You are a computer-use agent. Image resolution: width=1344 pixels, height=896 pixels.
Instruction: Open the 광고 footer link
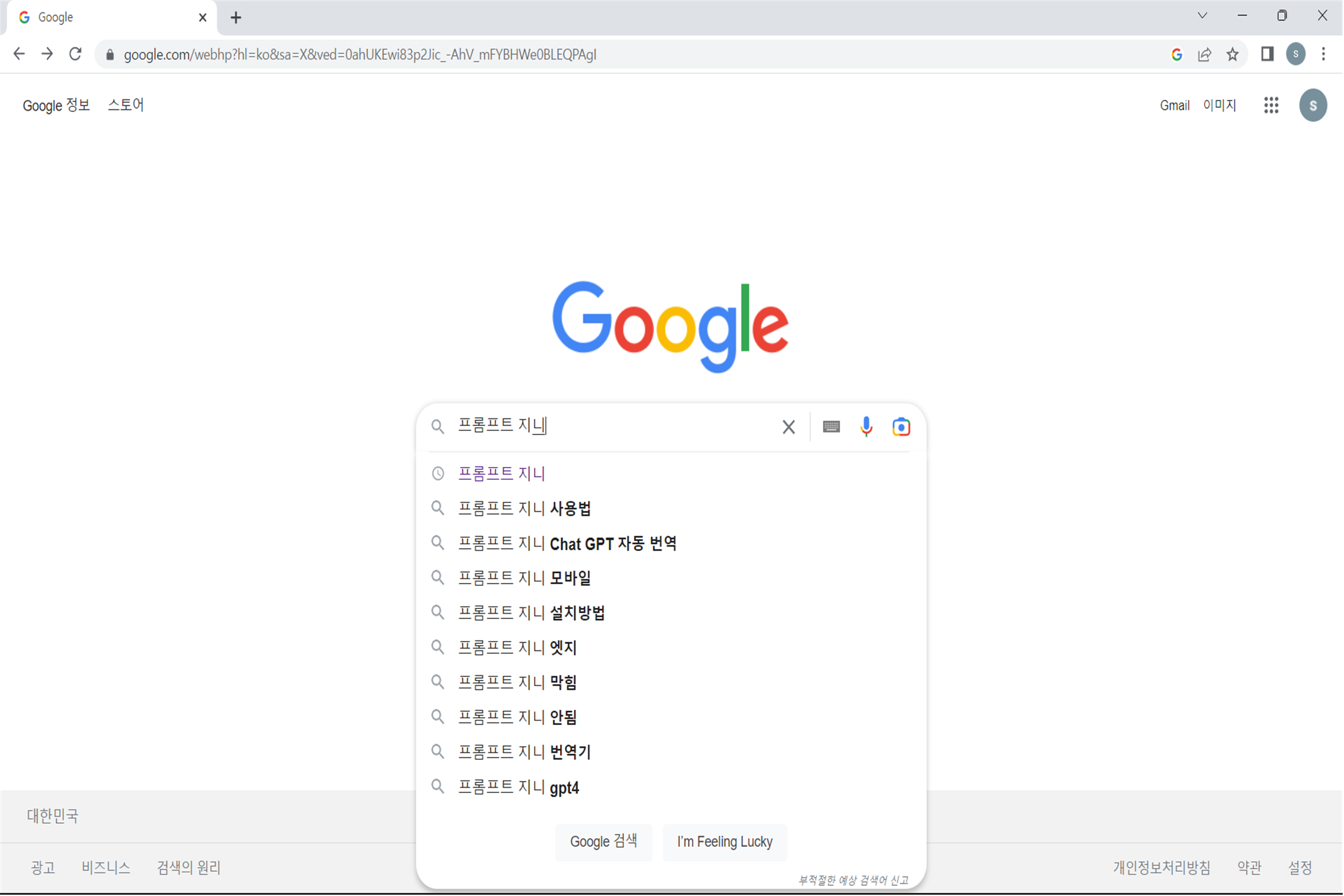(43, 868)
